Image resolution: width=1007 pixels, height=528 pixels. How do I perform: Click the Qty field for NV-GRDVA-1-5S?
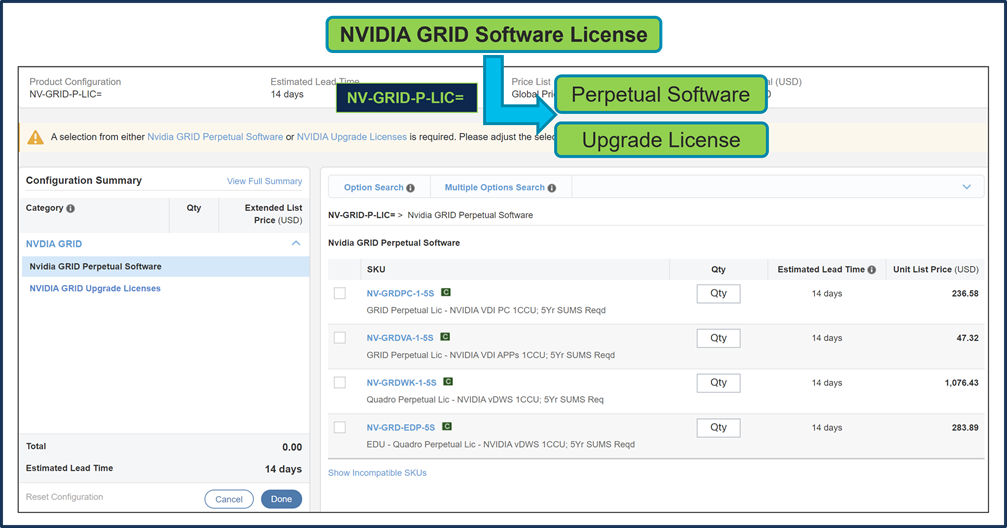[x=719, y=339]
